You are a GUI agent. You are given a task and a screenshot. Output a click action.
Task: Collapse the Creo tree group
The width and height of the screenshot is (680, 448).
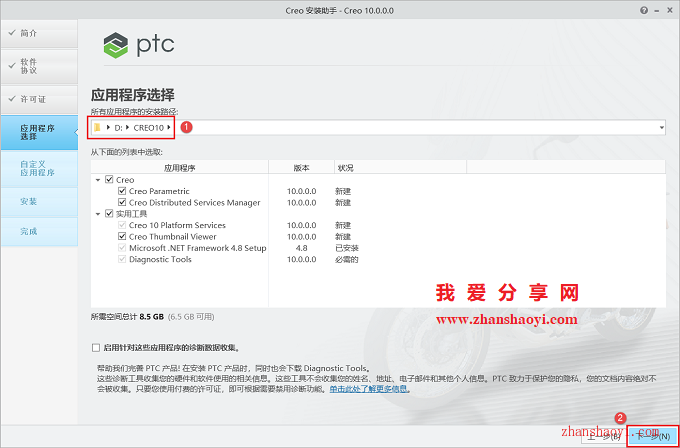(98, 180)
